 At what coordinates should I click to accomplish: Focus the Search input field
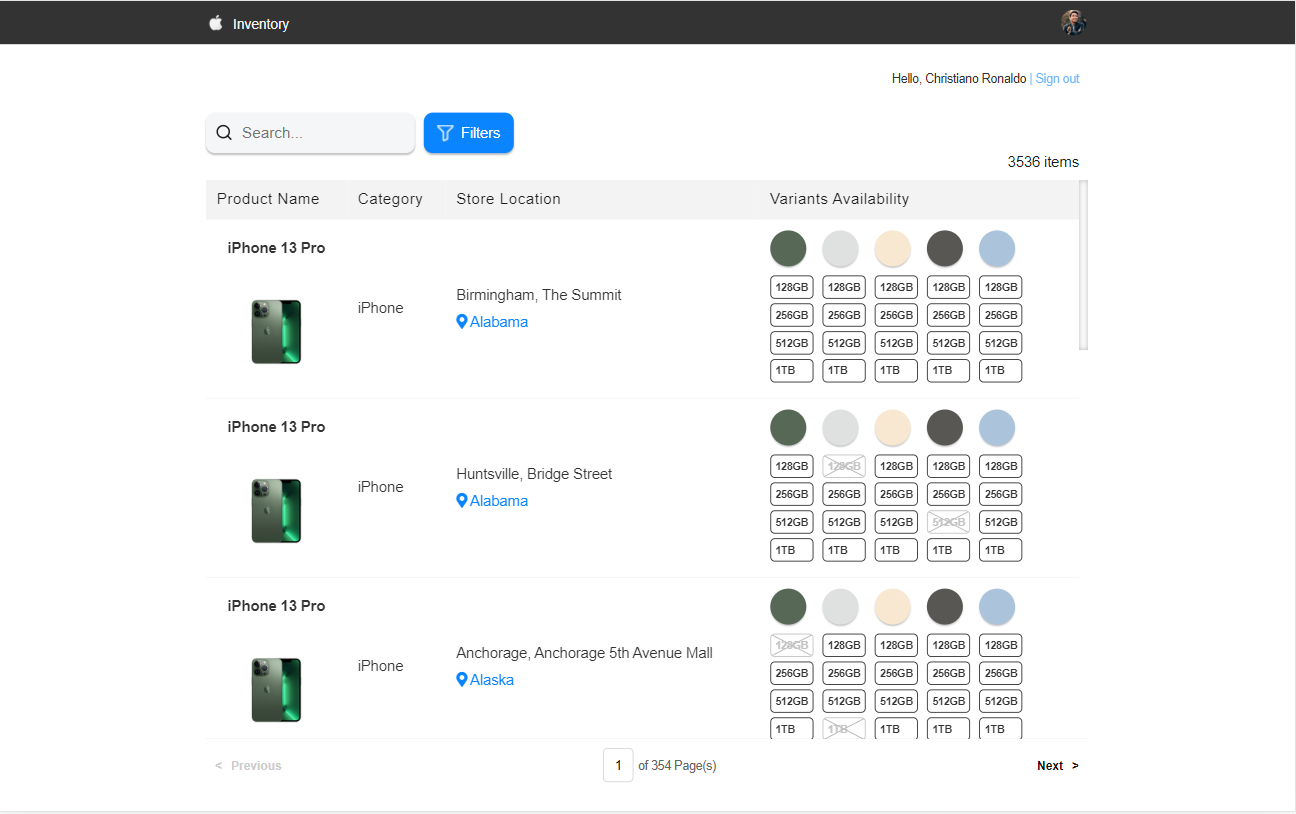click(x=310, y=133)
